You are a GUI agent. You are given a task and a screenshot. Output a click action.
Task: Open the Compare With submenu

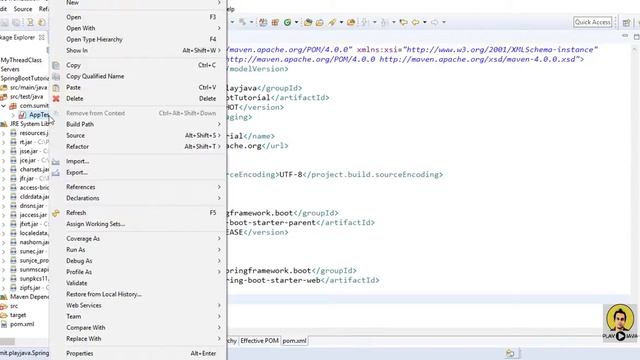click(138, 327)
